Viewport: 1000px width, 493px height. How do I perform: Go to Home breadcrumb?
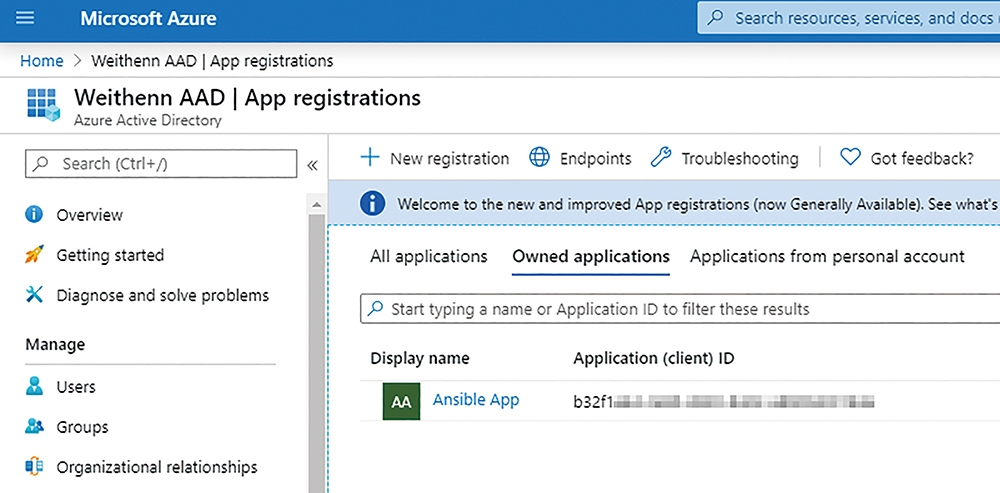click(x=42, y=61)
